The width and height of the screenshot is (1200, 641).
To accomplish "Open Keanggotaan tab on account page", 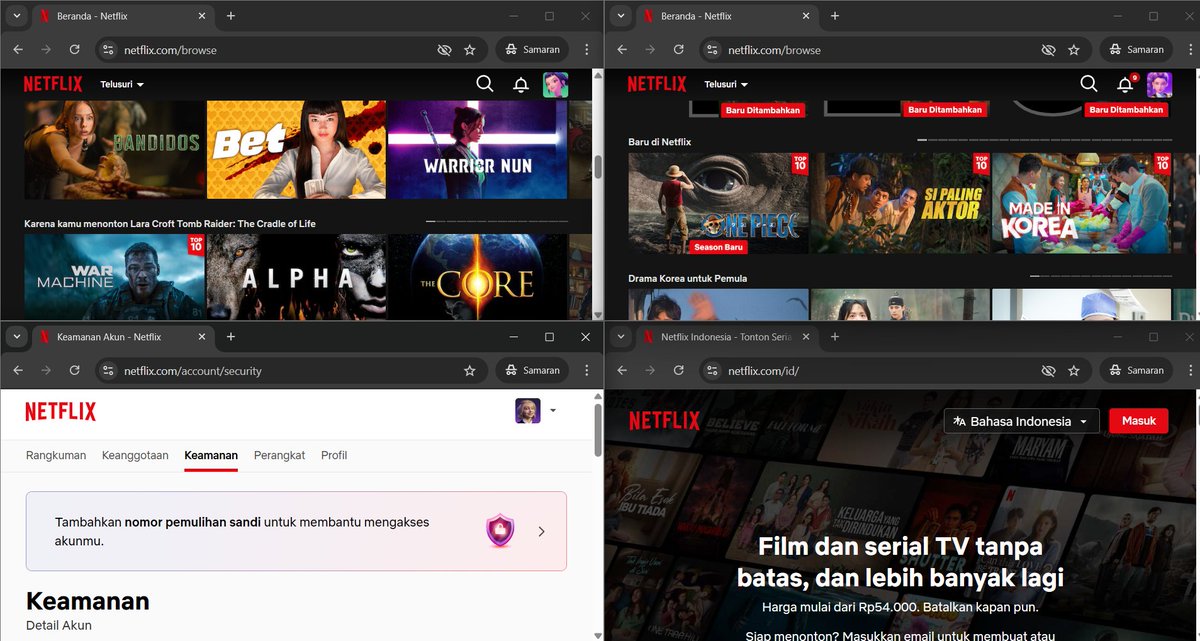I will tap(135, 455).
